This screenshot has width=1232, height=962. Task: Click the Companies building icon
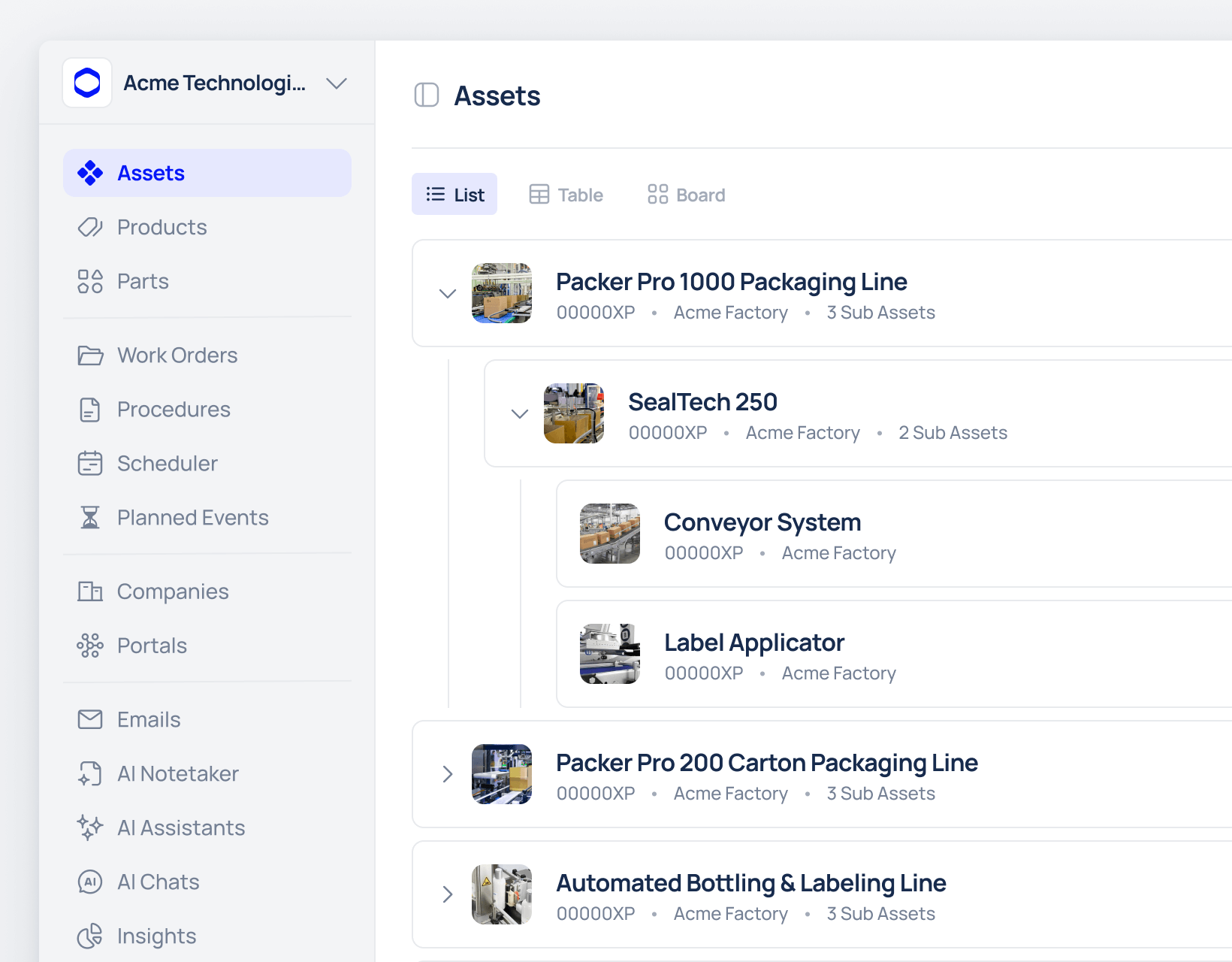[x=90, y=591]
